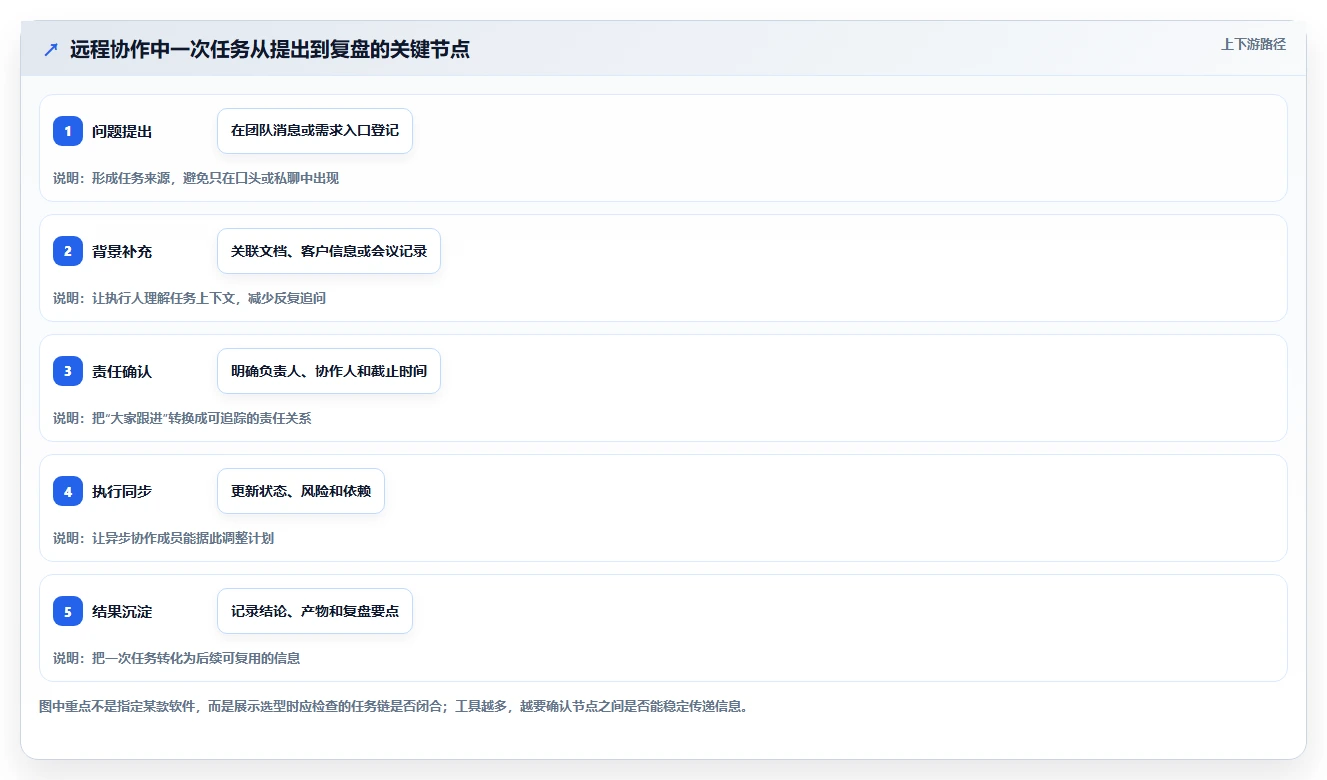
Task: Click the arrow icon beside the title
Action: pyautogui.click(x=51, y=50)
